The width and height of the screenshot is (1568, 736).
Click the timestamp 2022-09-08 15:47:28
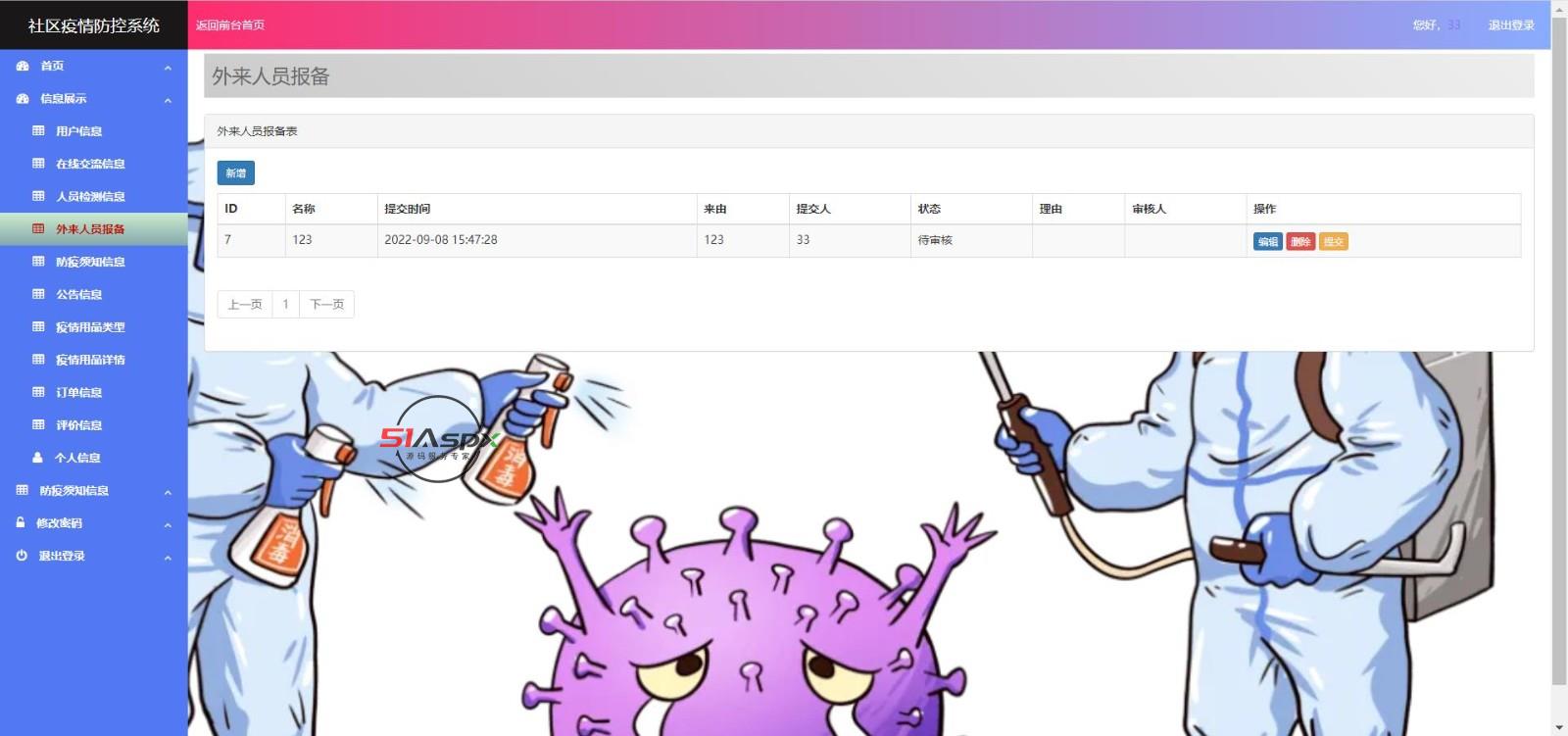pyautogui.click(x=441, y=239)
